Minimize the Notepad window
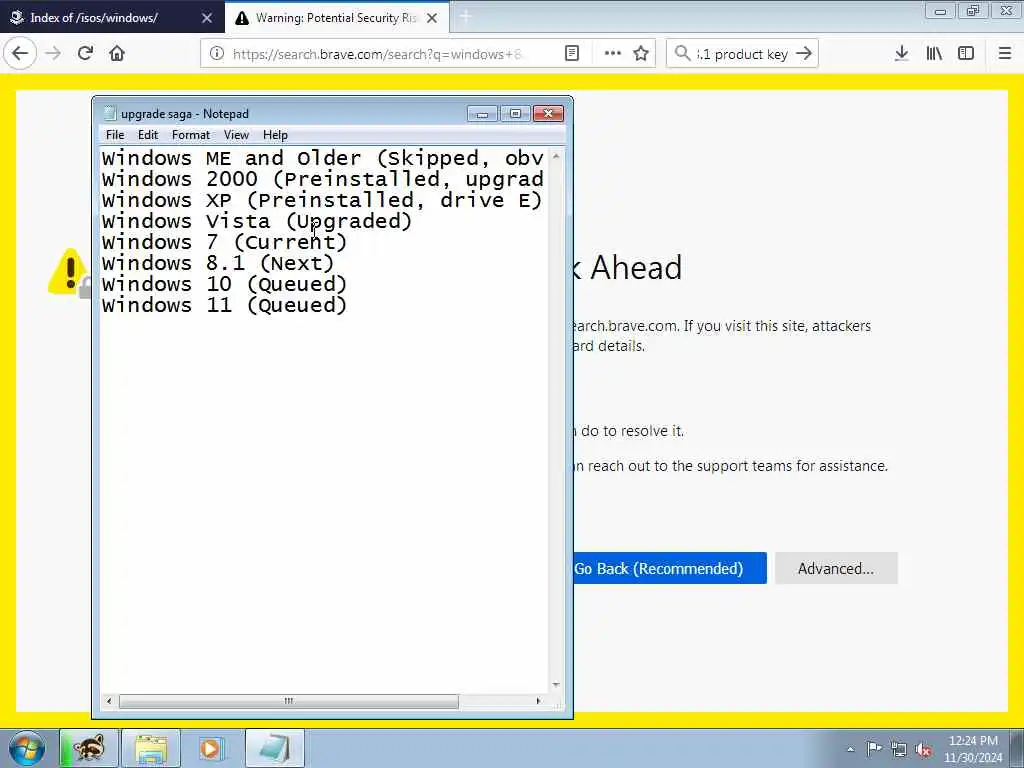 [483, 114]
